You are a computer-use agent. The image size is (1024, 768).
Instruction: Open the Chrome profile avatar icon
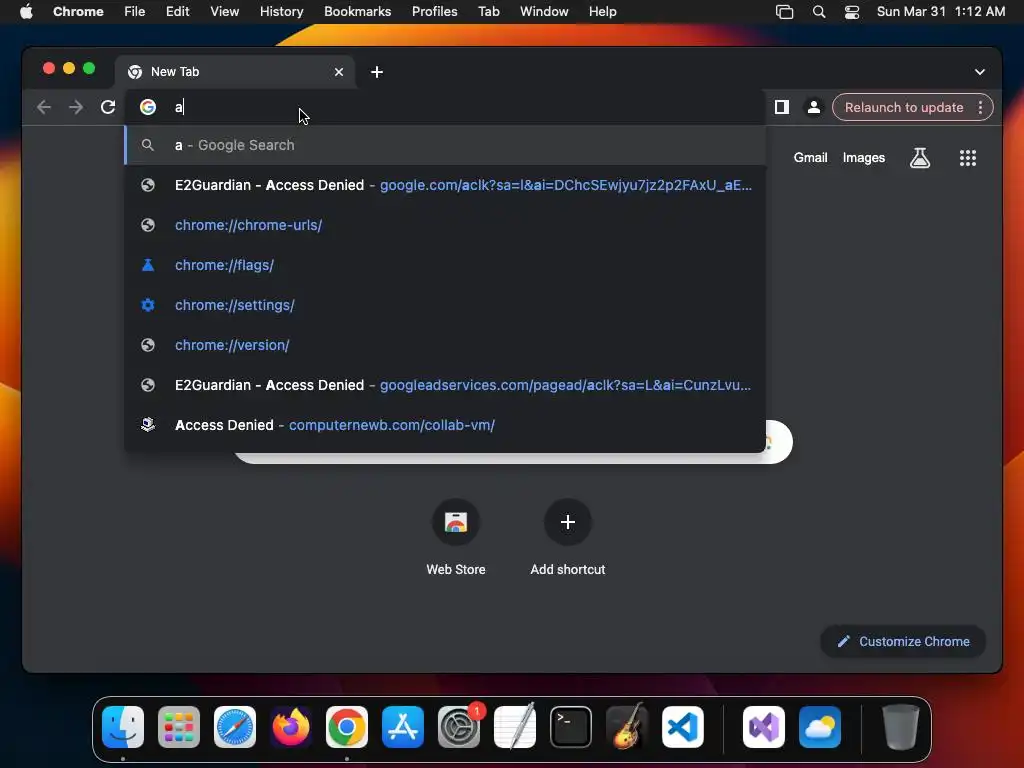(814, 107)
